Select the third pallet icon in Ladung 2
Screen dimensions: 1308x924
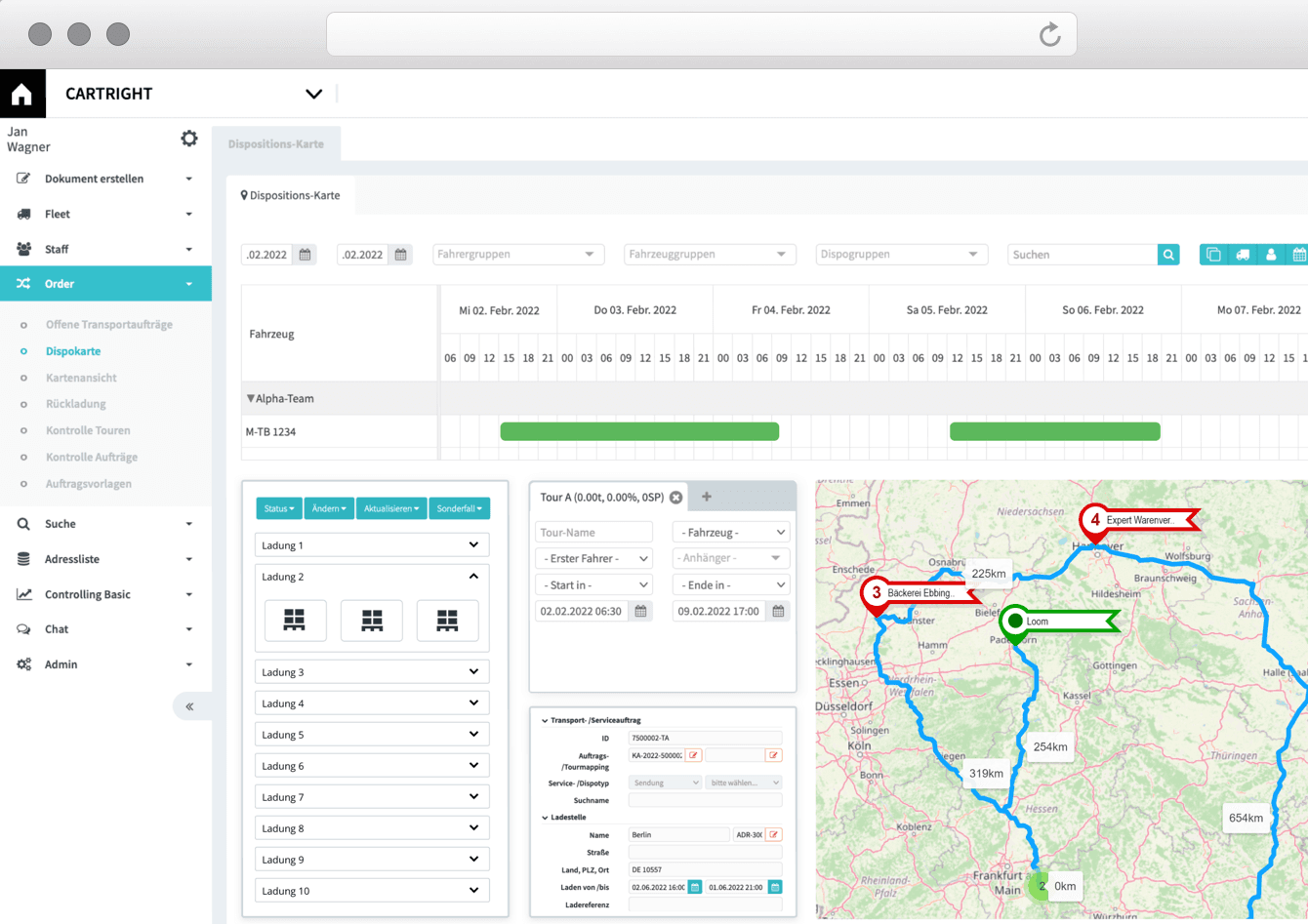[x=447, y=621]
